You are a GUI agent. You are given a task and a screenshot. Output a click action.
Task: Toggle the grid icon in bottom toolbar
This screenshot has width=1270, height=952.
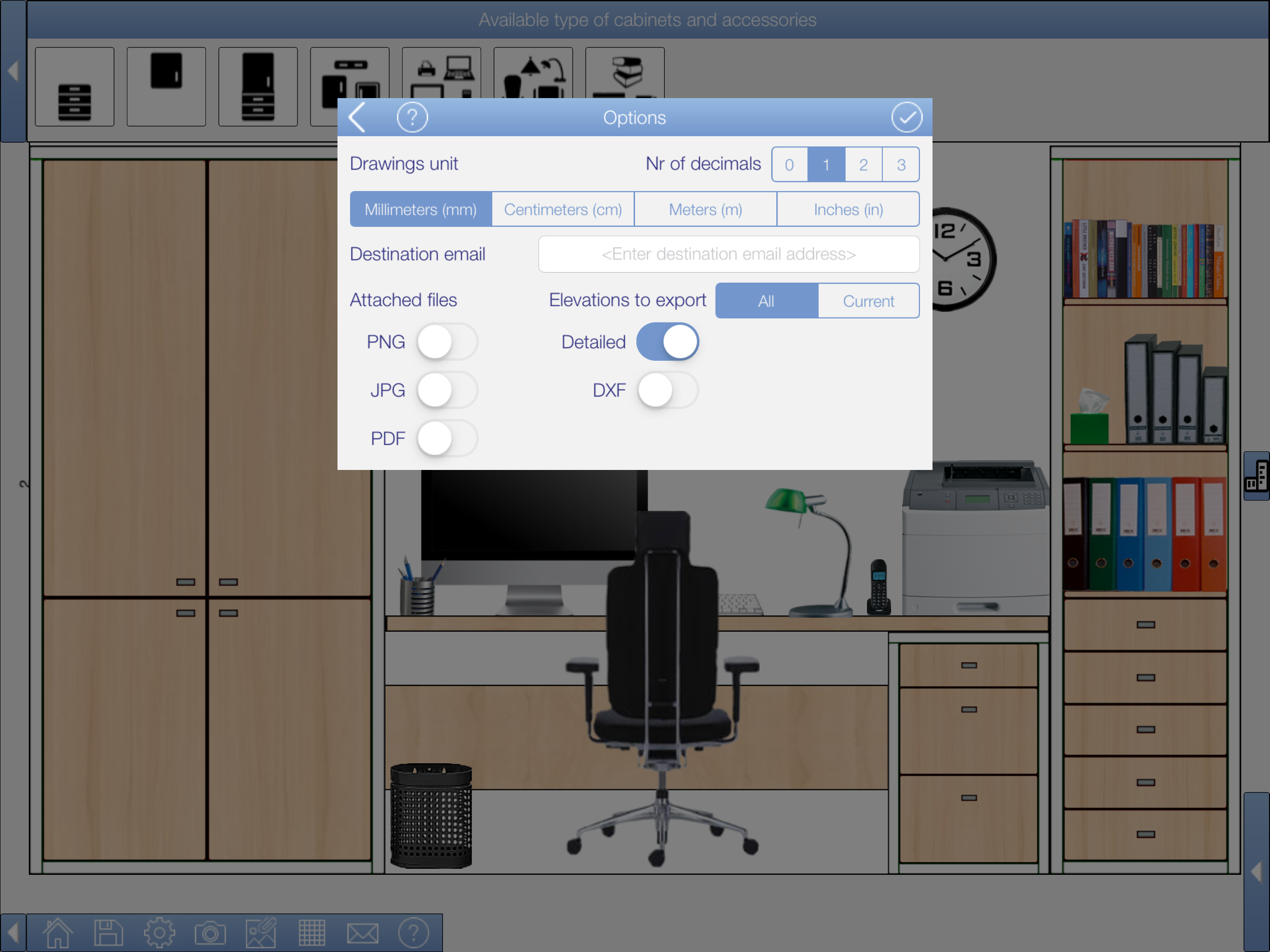tap(312, 932)
